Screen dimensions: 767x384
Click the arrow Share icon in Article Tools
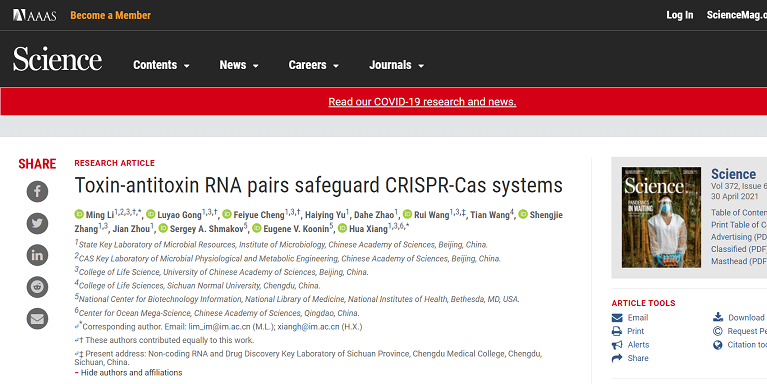tap(617, 359)
